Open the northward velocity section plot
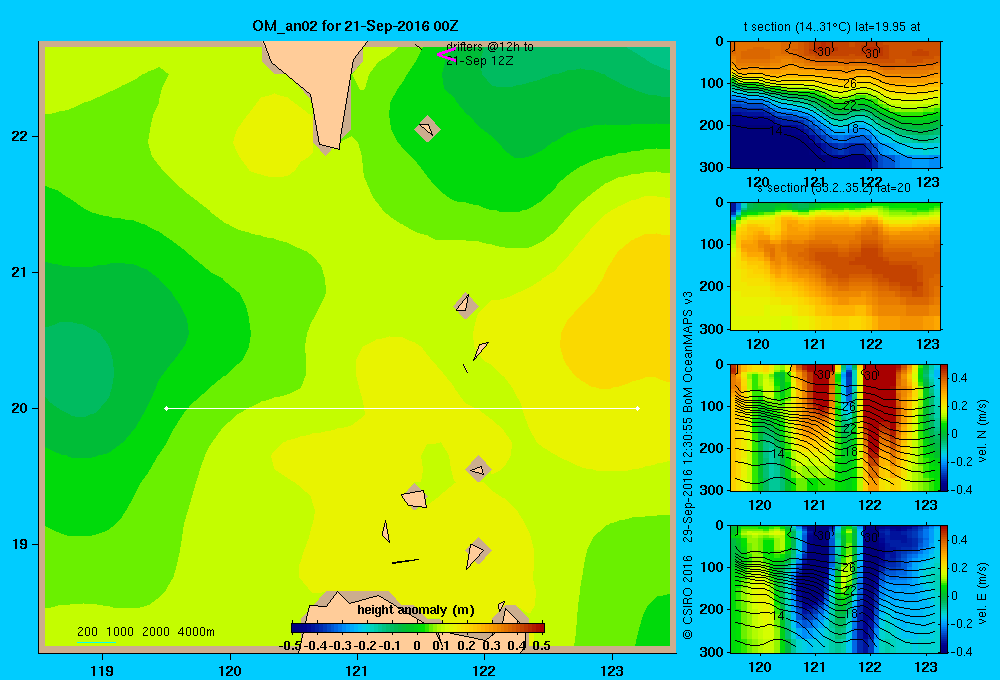Screen dimensions: 1000x680 pyautogui.click(x=835, y=427)
